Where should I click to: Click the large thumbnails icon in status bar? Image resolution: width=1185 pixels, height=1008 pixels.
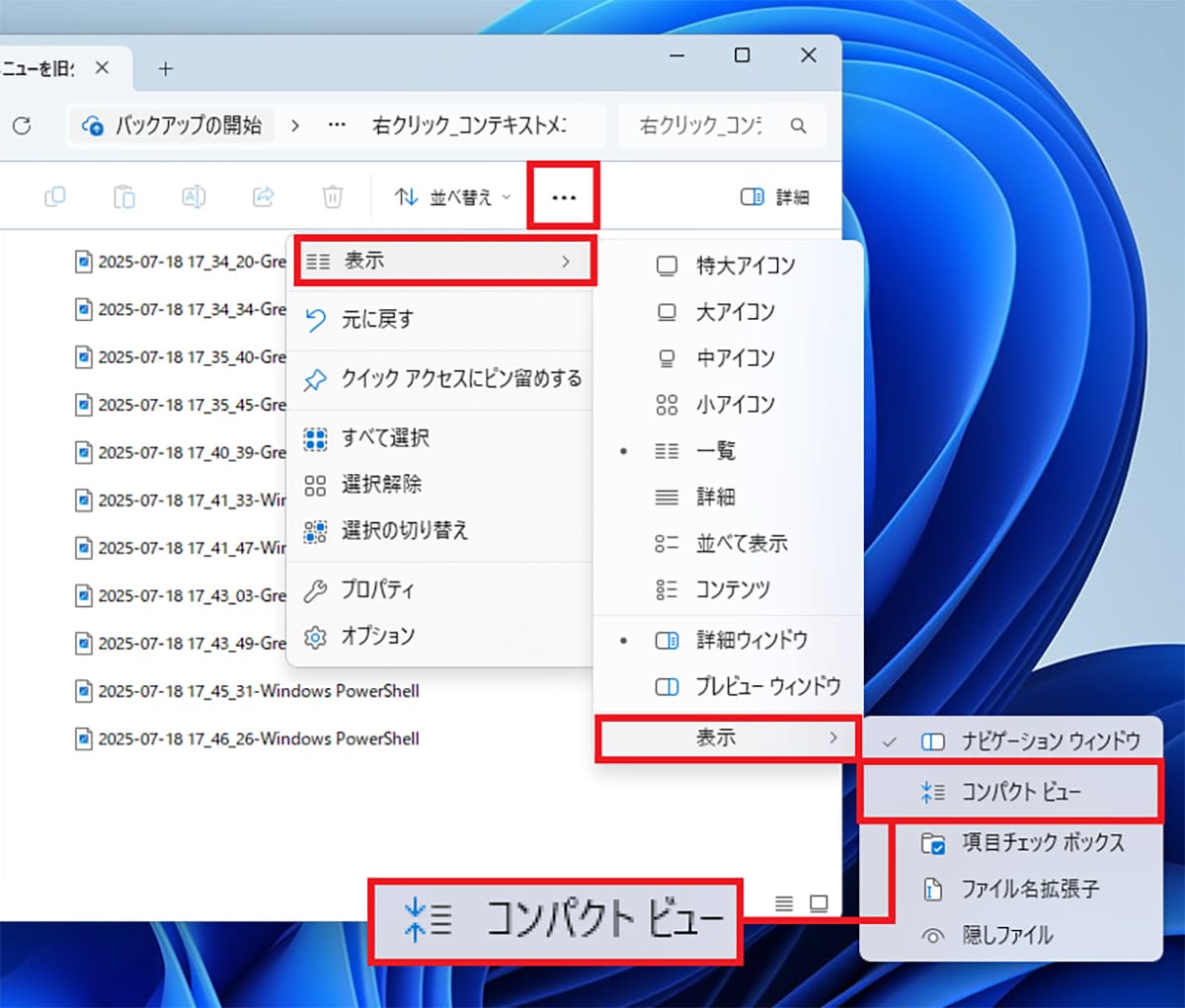(818, 903)
